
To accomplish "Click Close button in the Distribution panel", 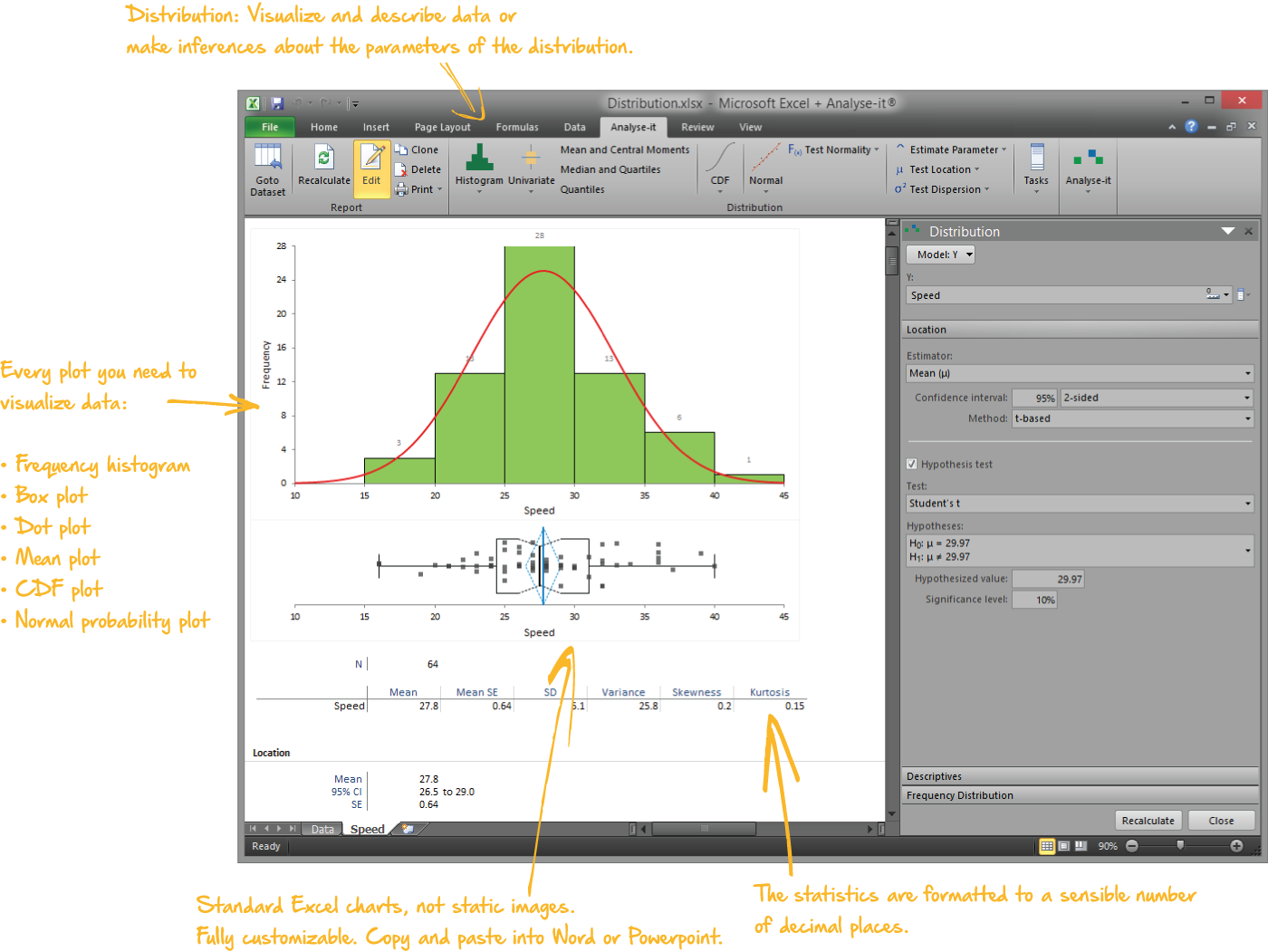I will point(1221,821).
